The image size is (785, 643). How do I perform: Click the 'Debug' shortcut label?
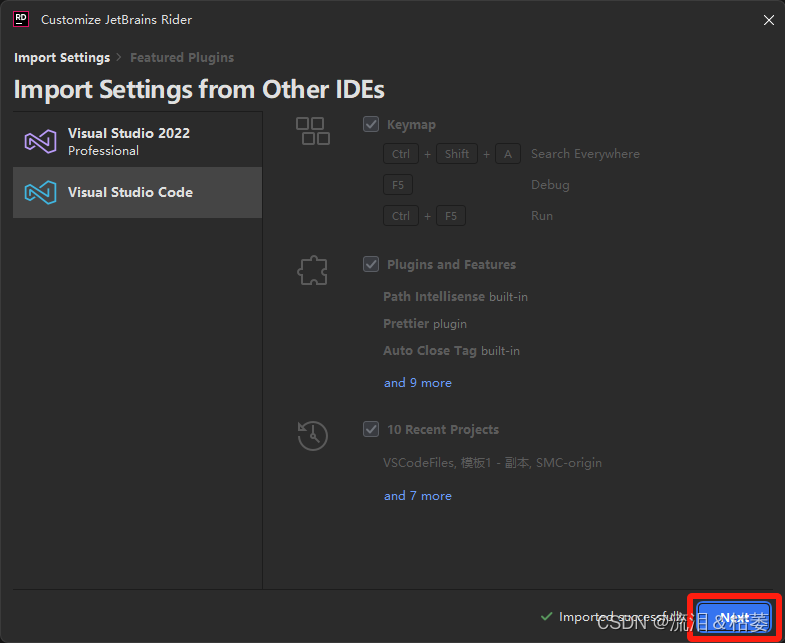[550, 185]
